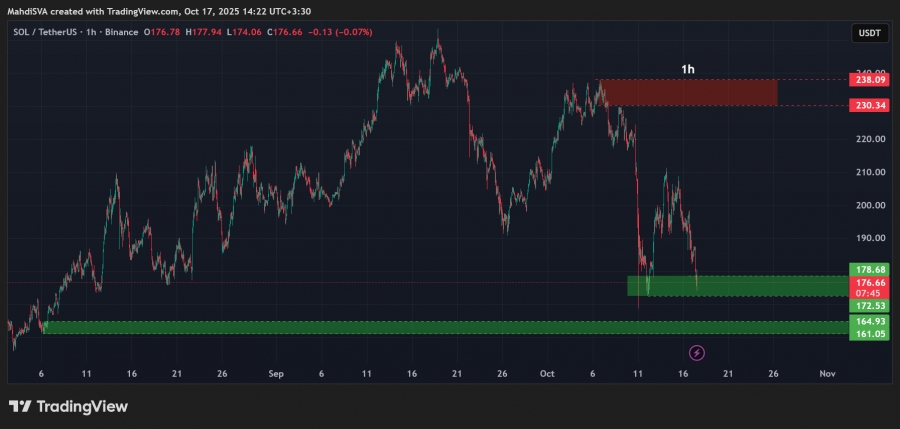The height and width of the screenshot is (429, 900).
Task: Select the red supply zone rectangle
Action: (x=688, y=92)
